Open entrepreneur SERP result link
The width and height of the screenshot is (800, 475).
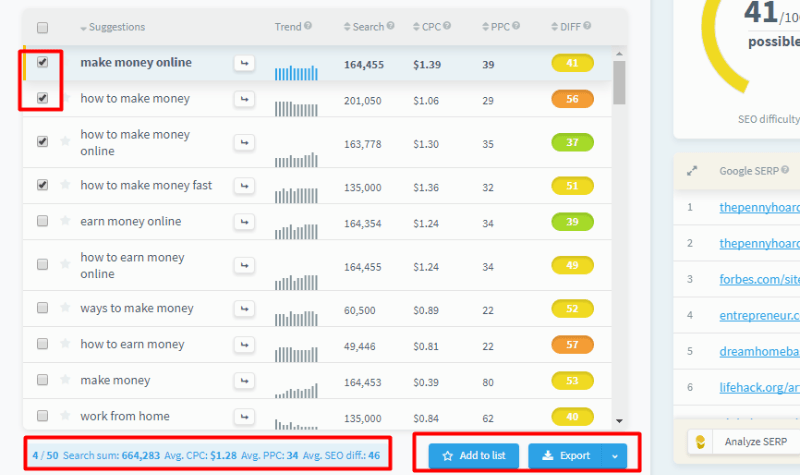click(x=760, y=315)
